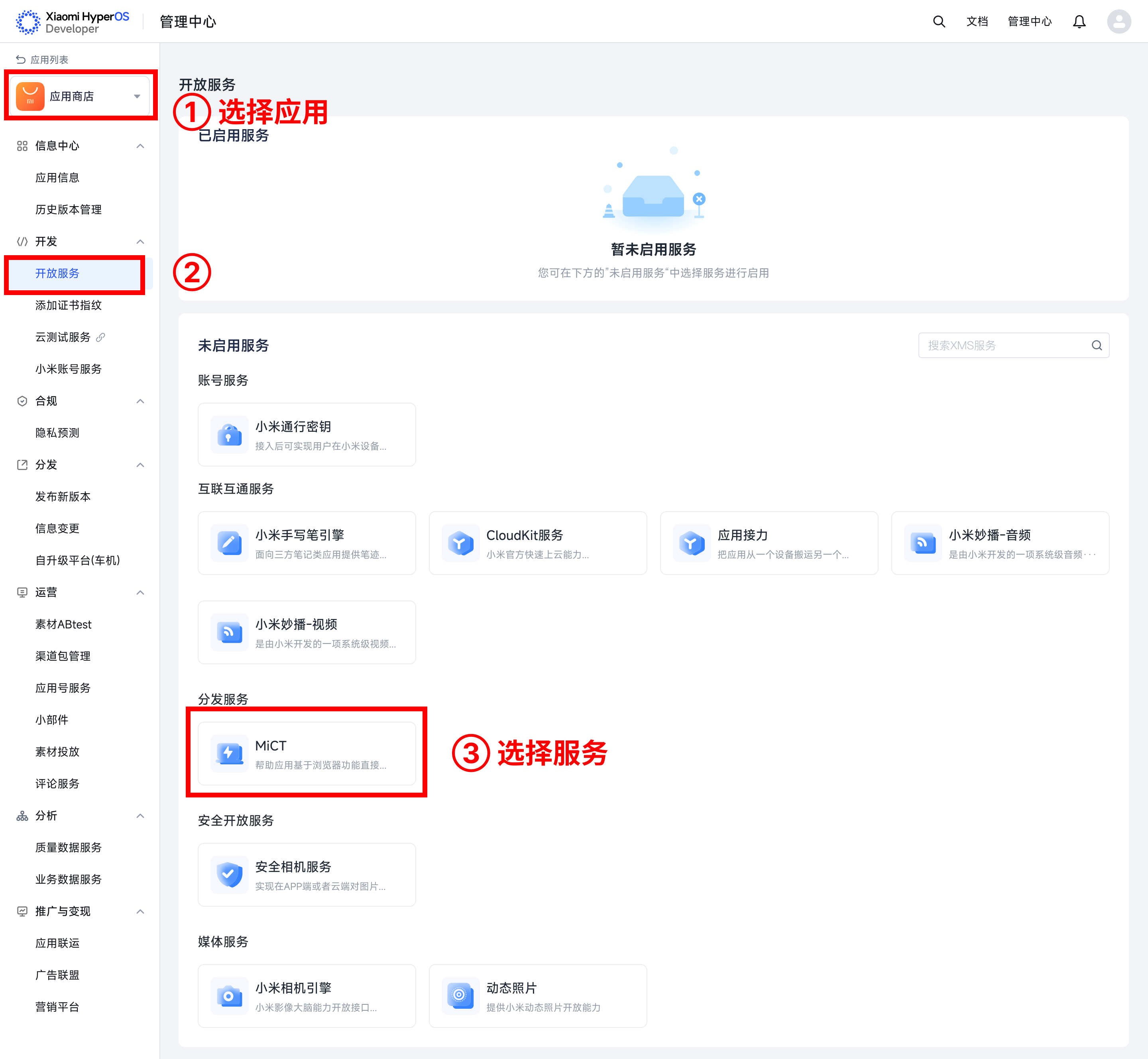
Task: Open 历史版本管理 in sidebar
Action: [68, 210]
